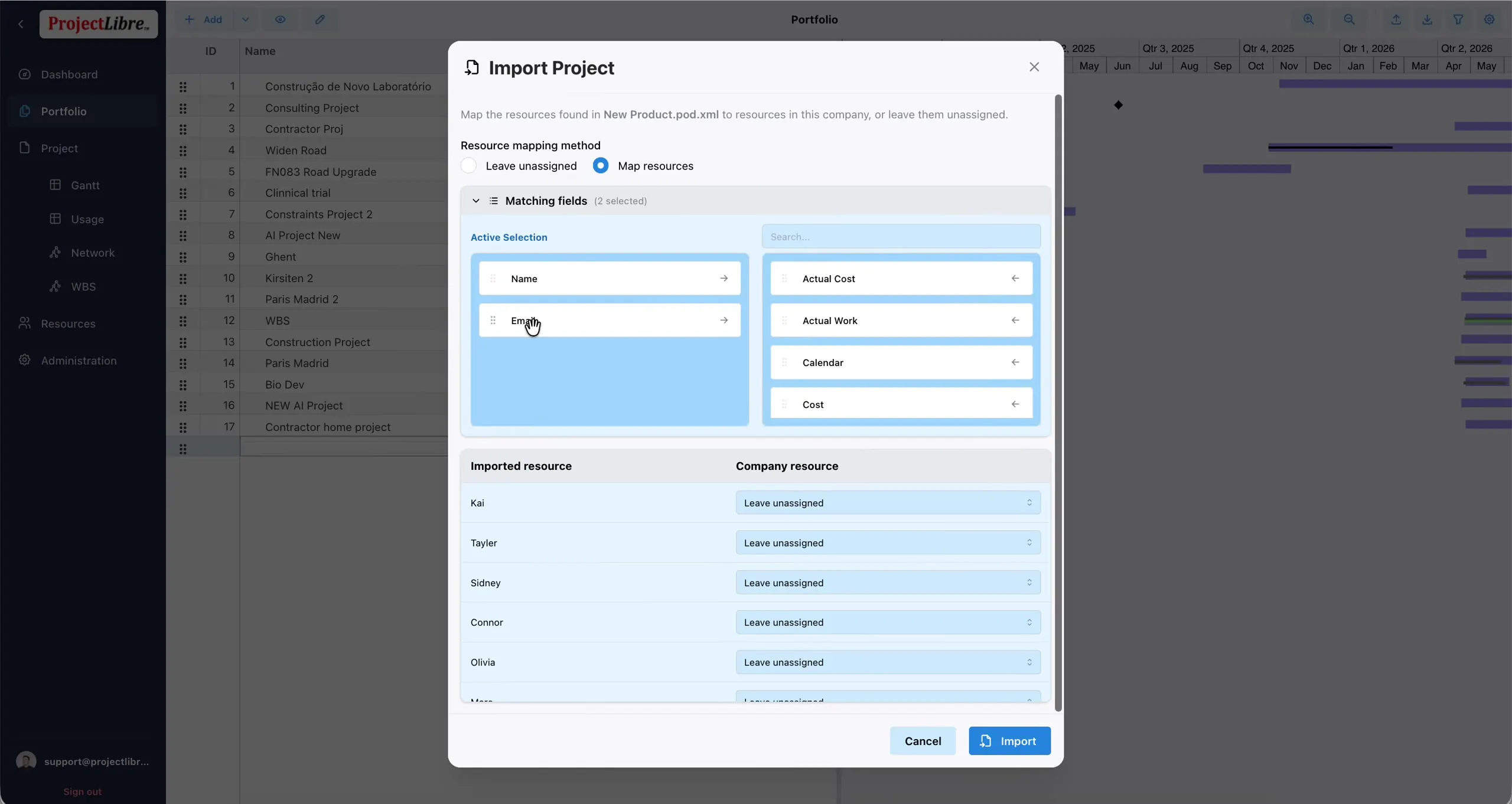Screen dimensions: 1512x804
Task: Click the Cancel button
Action: pyautogui.click(x=923, y=741)
